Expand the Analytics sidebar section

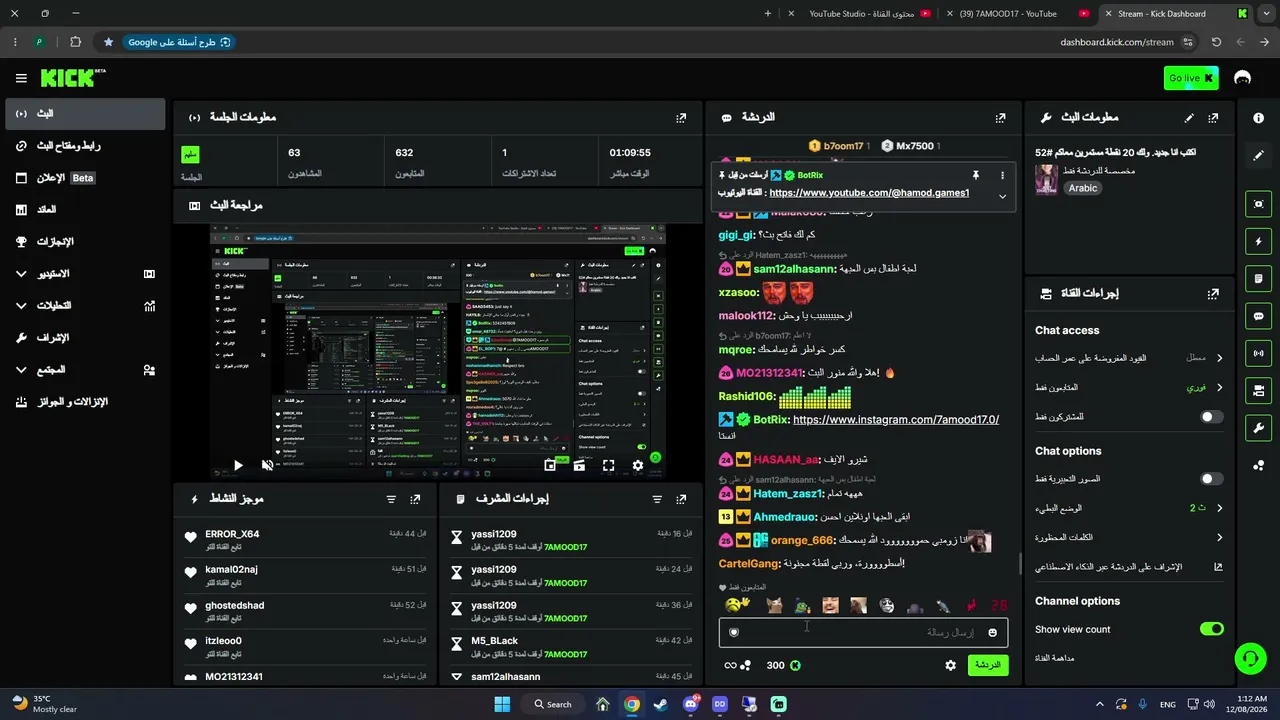point(85,306)
